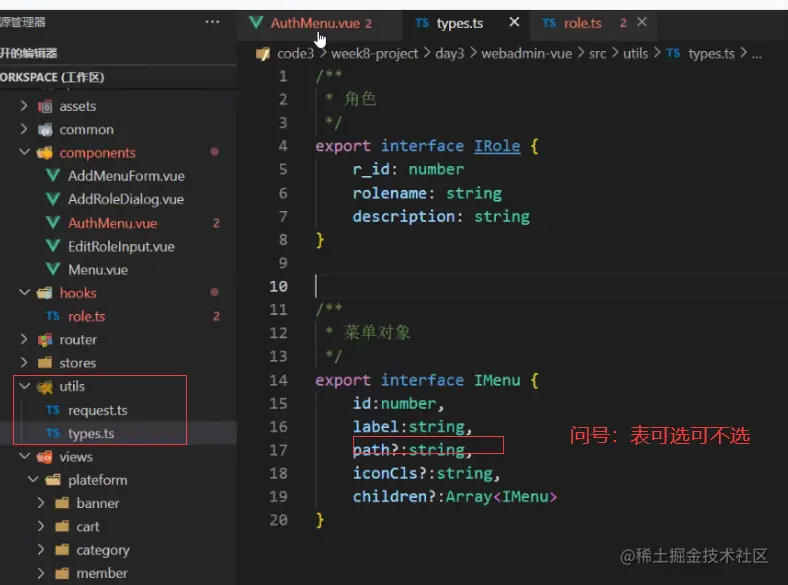Viewport: 788px width, 585px height.
Task: Close the role.ts tab
Action: 642,22
